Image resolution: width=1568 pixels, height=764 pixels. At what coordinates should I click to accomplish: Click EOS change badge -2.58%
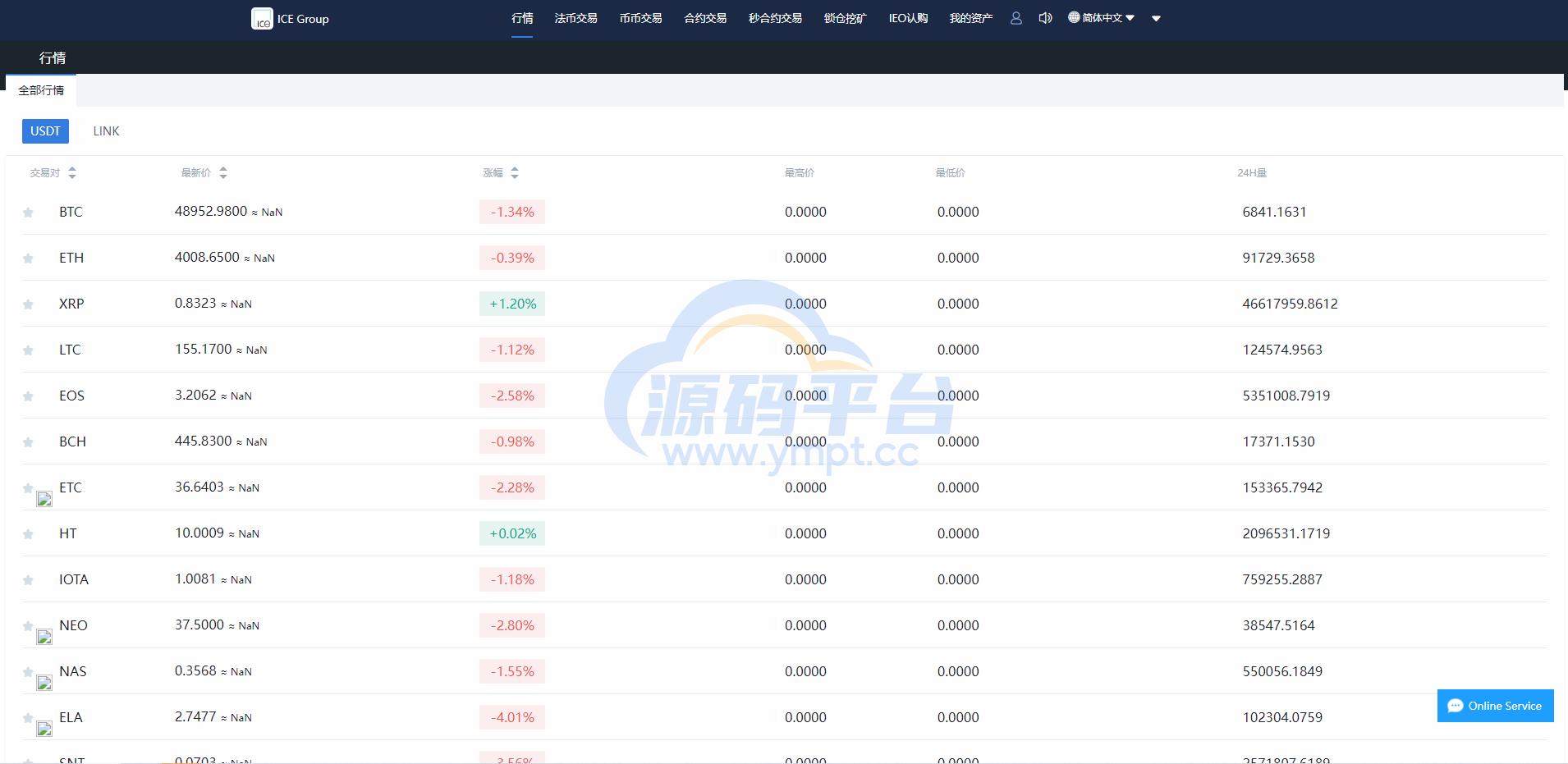click(x=512, y=396)
